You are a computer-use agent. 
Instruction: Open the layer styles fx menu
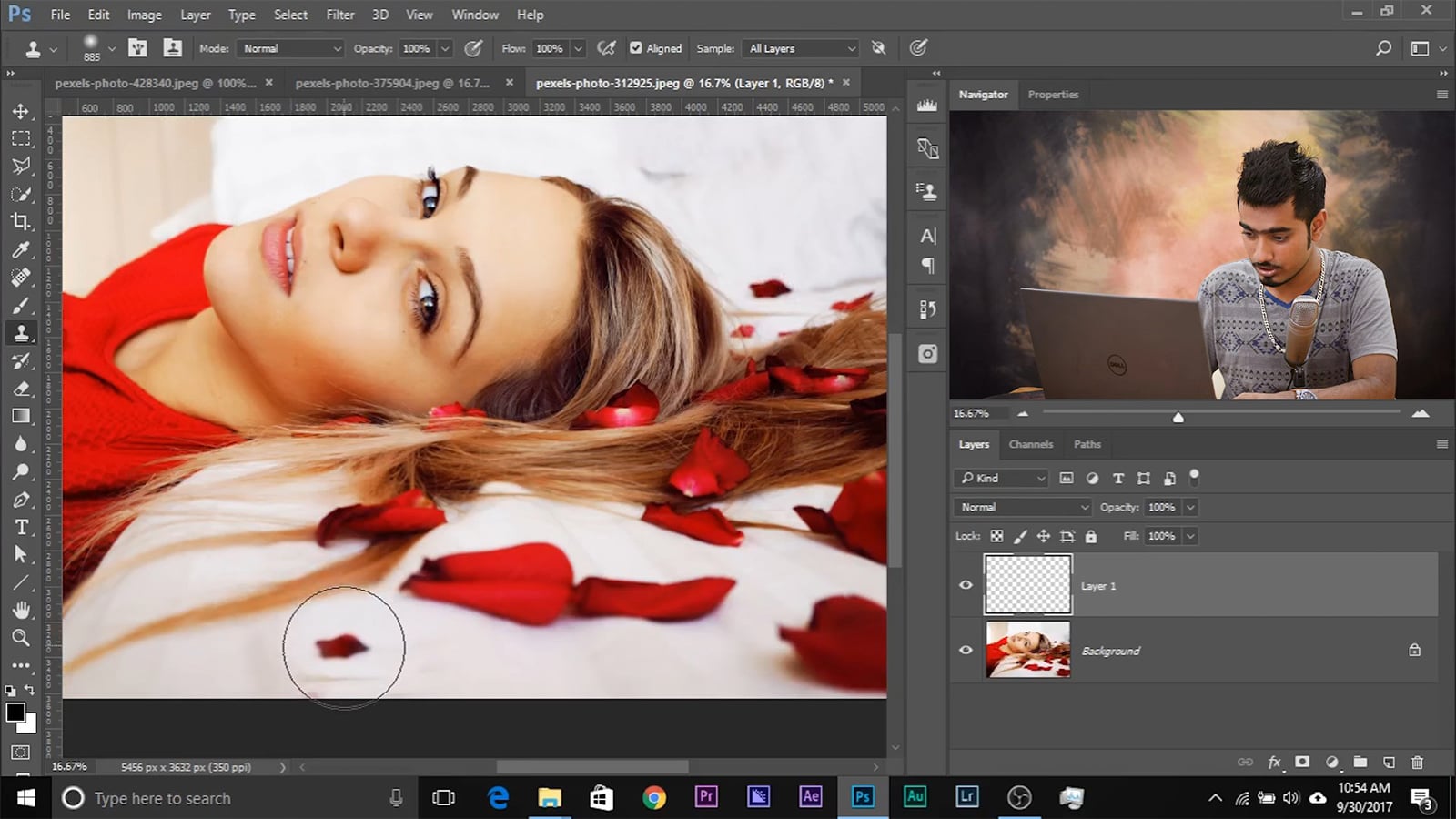point(1275,763)
